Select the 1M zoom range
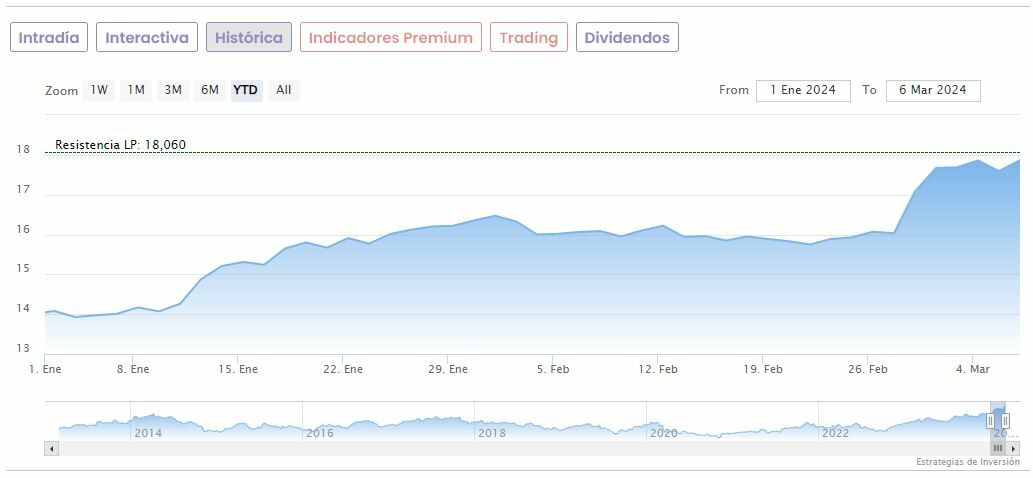This screenshot has width=1033, height=478. (x=136, y=90)
